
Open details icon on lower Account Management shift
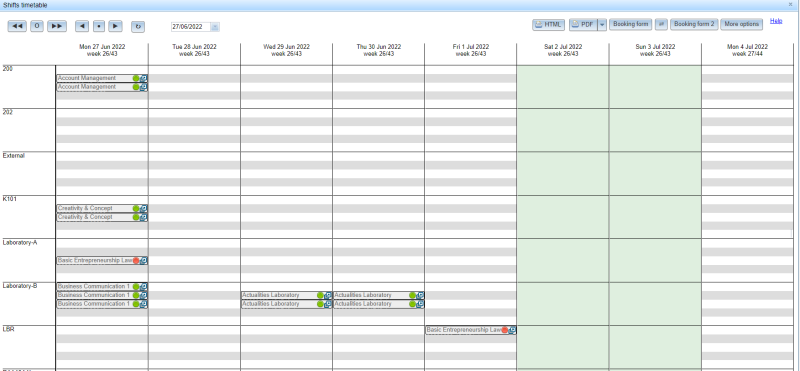pos(144,87)
